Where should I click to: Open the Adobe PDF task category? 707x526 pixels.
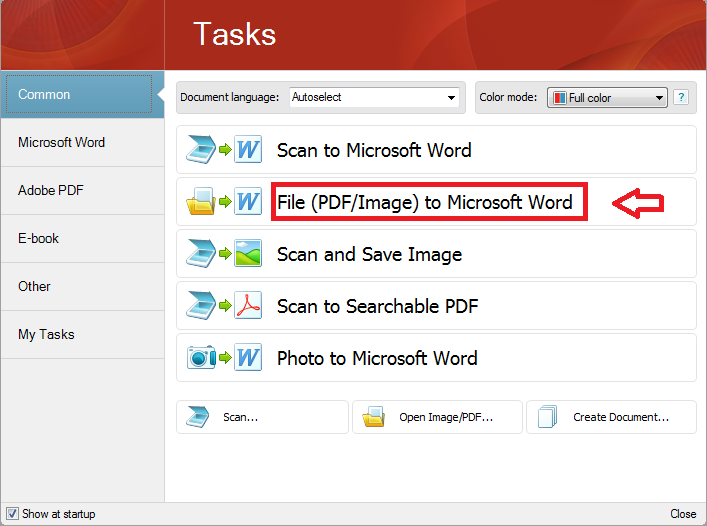point(50,190)
